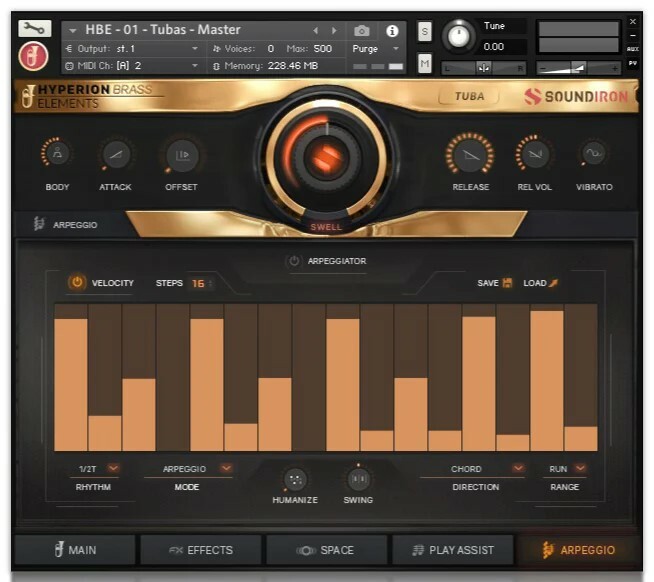Click the red instrument logo icon
The height and width of the screenshot is (582, 654).
[33, 56]
